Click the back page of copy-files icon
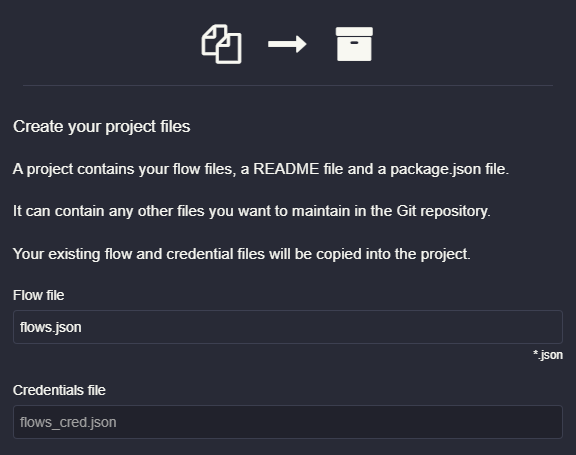Screen dimensions: 576x455 coord(212,39)
